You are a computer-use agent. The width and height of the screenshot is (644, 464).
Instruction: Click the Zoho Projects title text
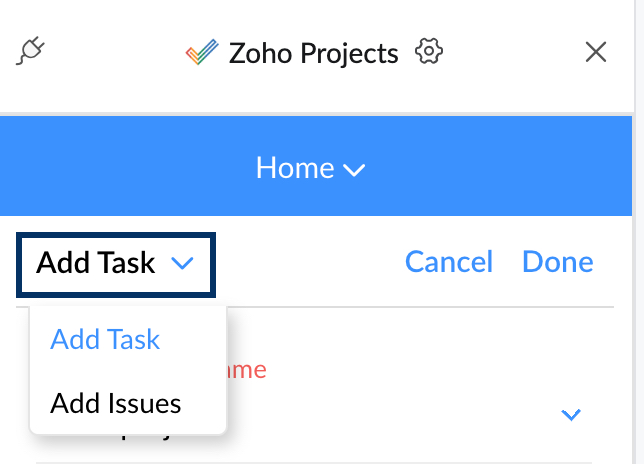tap(313, 53)
